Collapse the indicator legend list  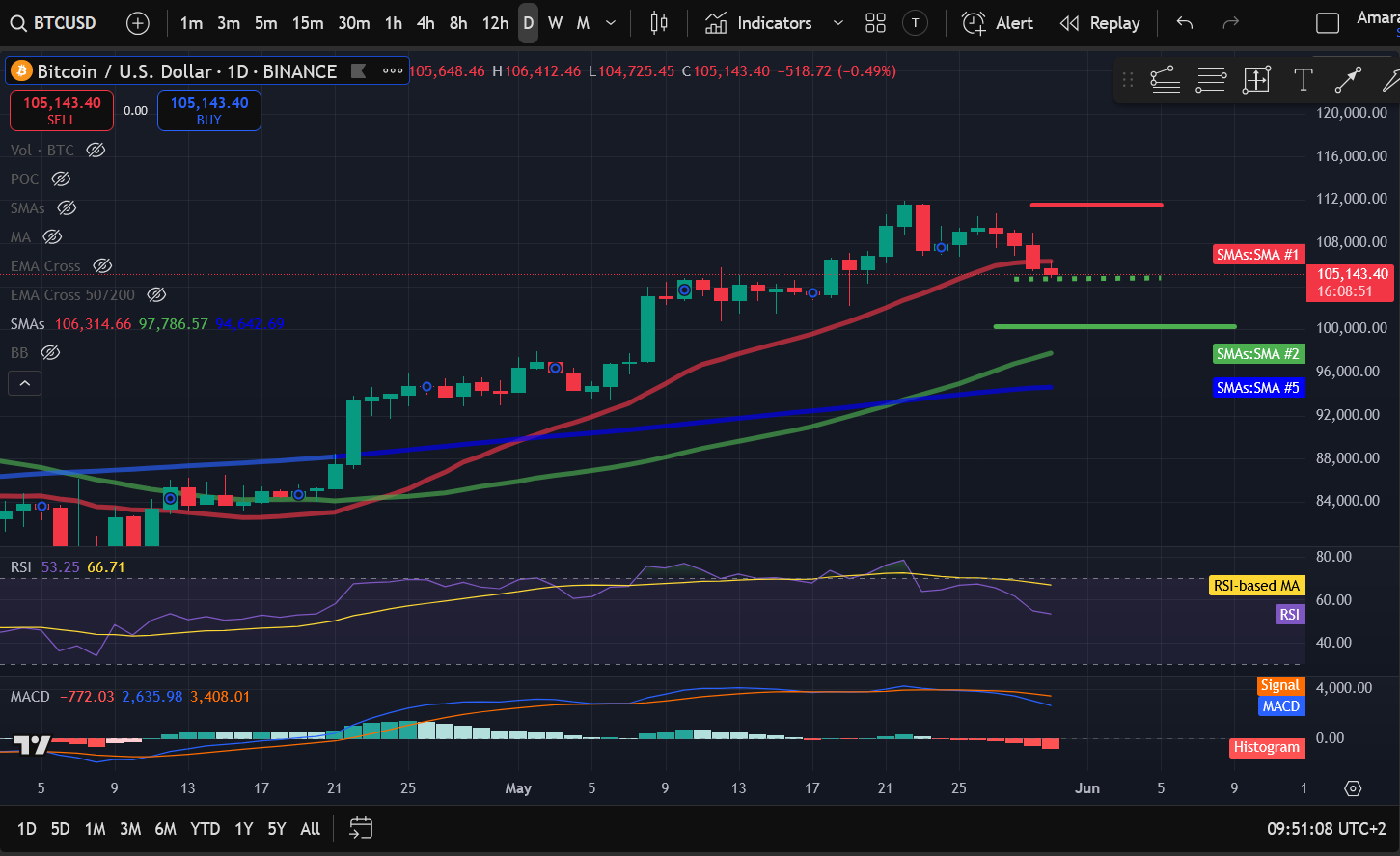(x=25, y=383)
